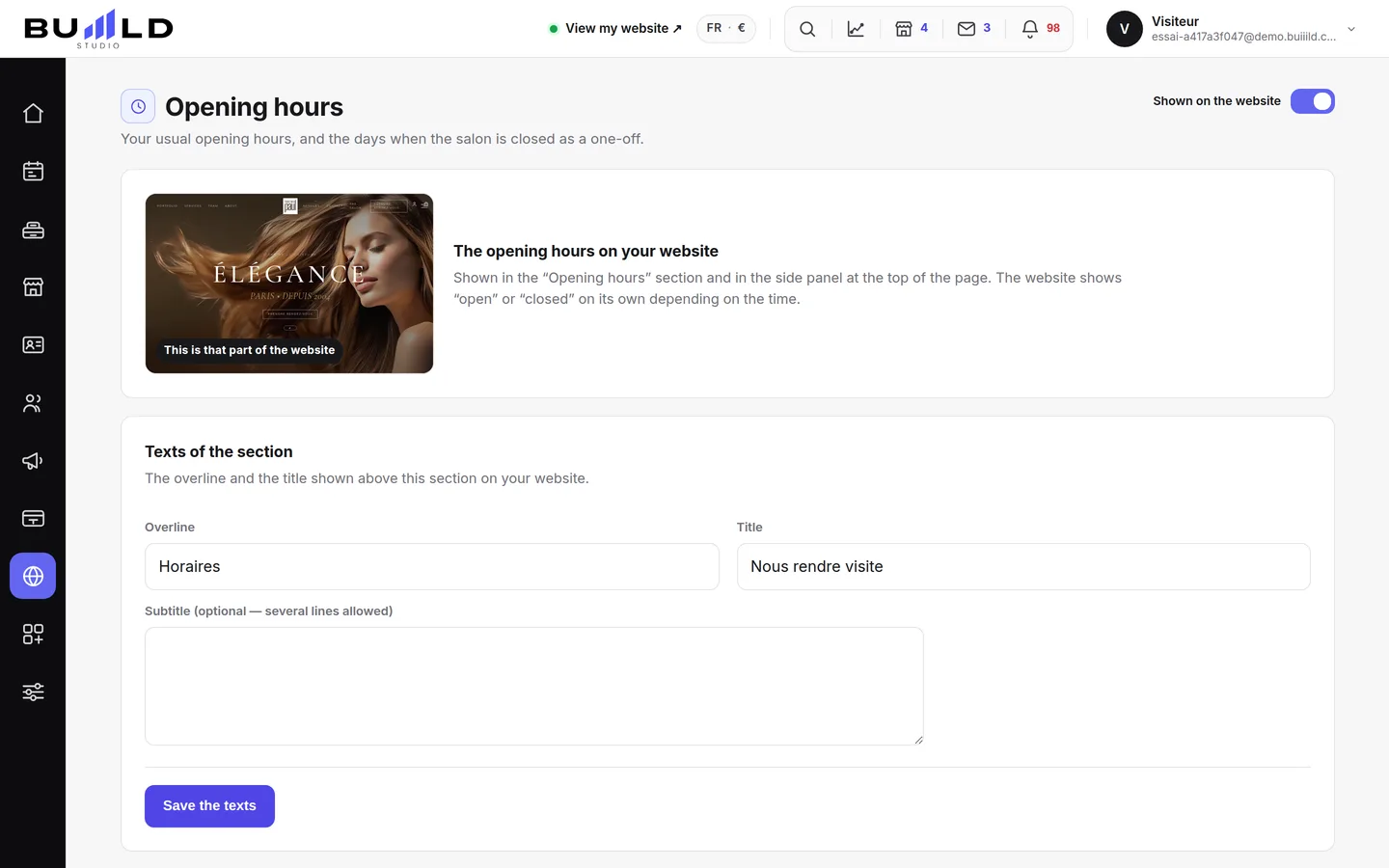Click the Élégance website preview thumbnail
This screenshot has height=868, width=1389.
point(289,284)
